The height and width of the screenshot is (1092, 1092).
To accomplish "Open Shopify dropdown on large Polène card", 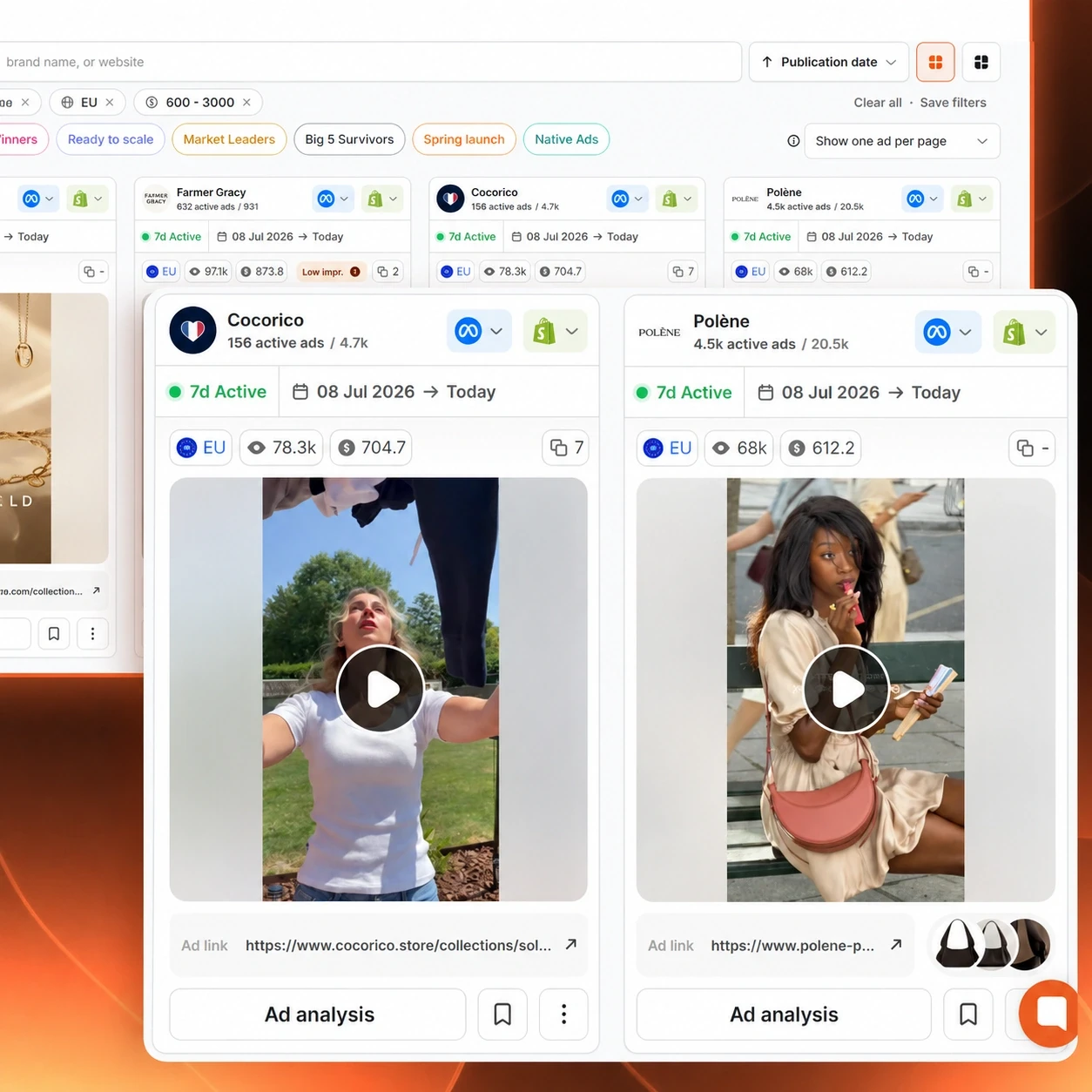I will 1024,332.
